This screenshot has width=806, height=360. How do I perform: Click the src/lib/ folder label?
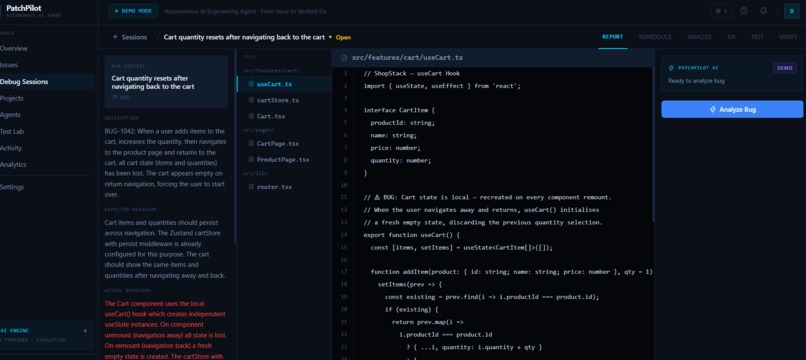click(257, 173)
